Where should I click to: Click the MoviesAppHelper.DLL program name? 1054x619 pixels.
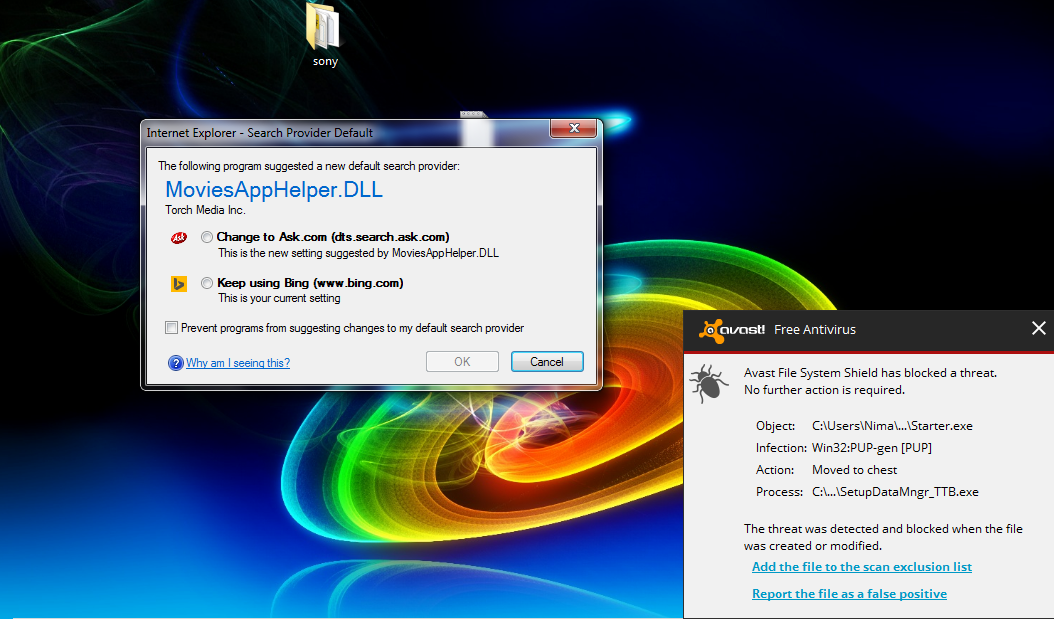tap(274, 190)
